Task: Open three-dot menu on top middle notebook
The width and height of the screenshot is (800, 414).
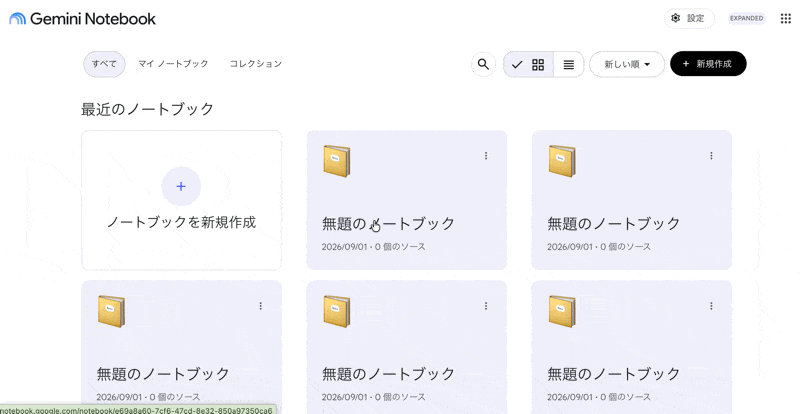Action: (486, 156)
